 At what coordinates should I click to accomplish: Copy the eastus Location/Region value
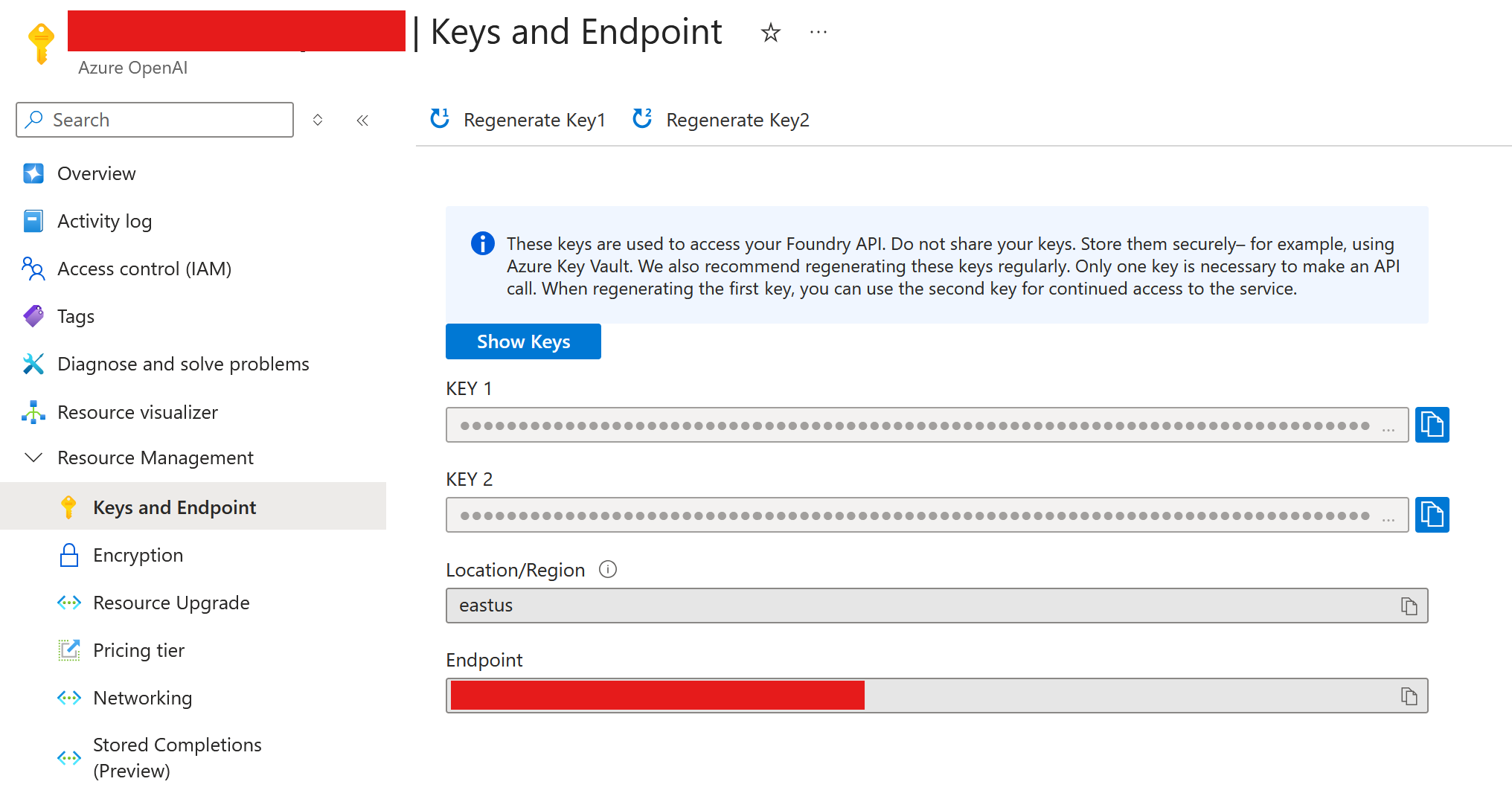[x=1409, y=606]
